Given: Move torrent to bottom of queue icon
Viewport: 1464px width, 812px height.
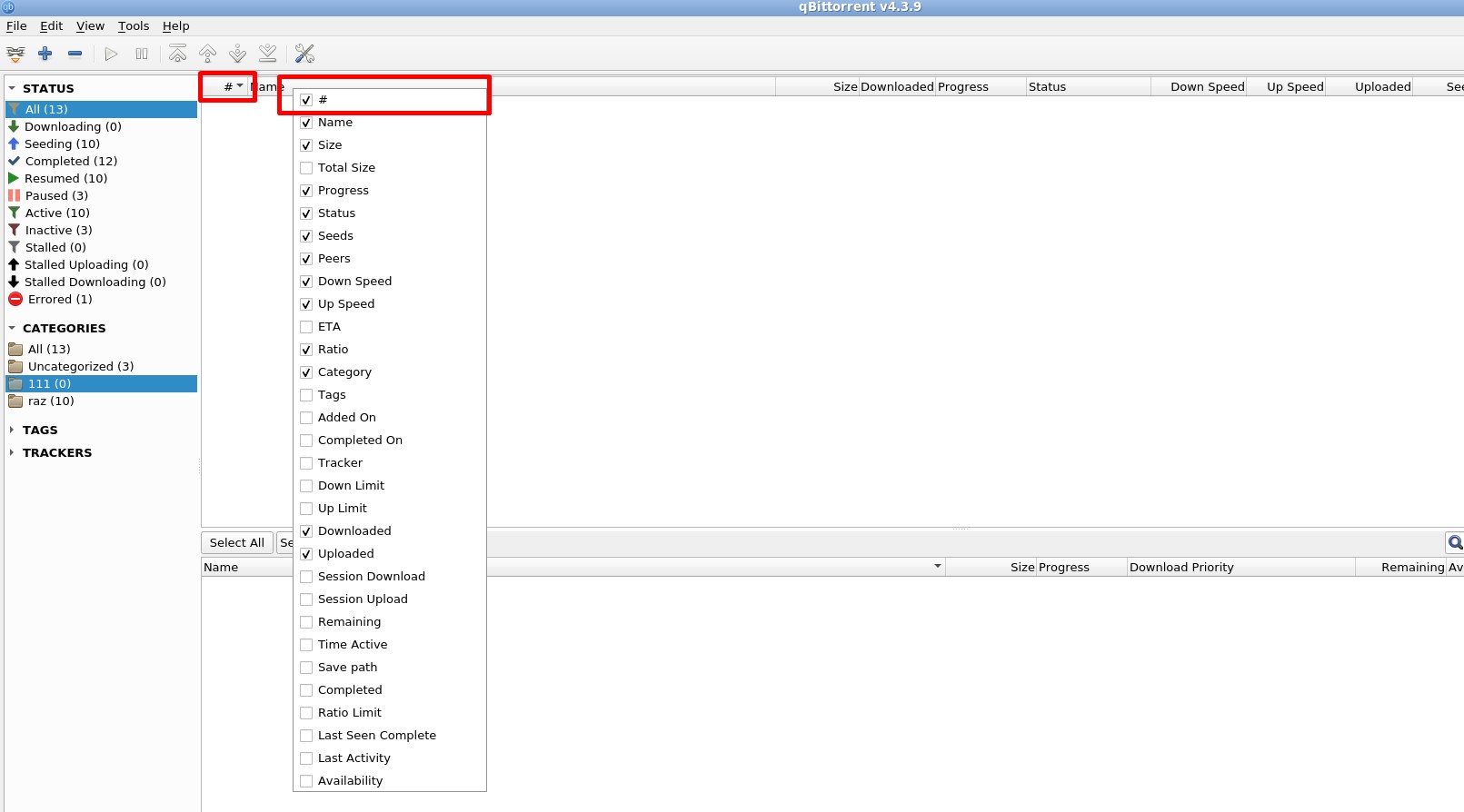Looking at the screenshot, I should pos(268,54).
